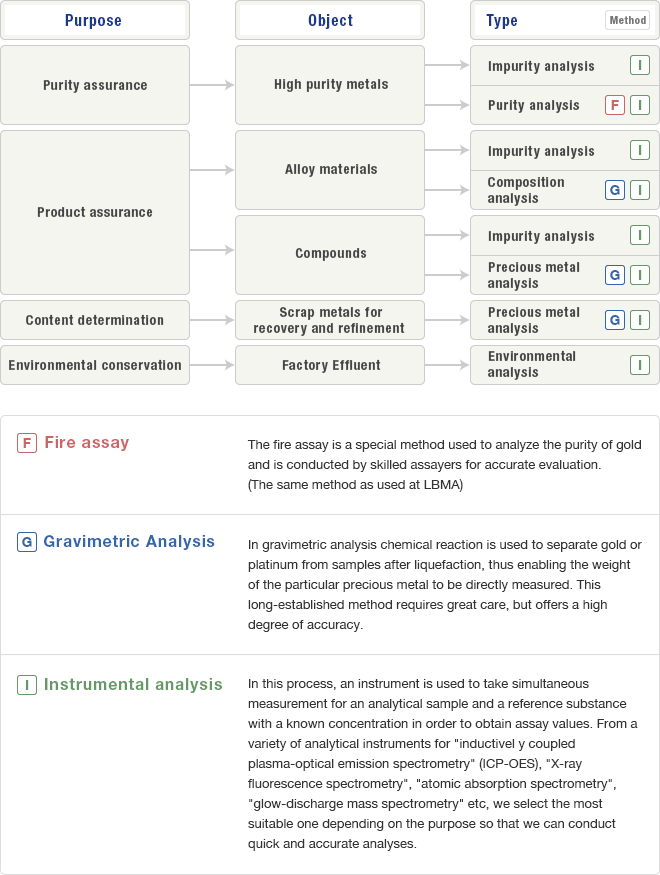Click the Method badge in the Type header
The image size is (660, 875).
(627, 20)
